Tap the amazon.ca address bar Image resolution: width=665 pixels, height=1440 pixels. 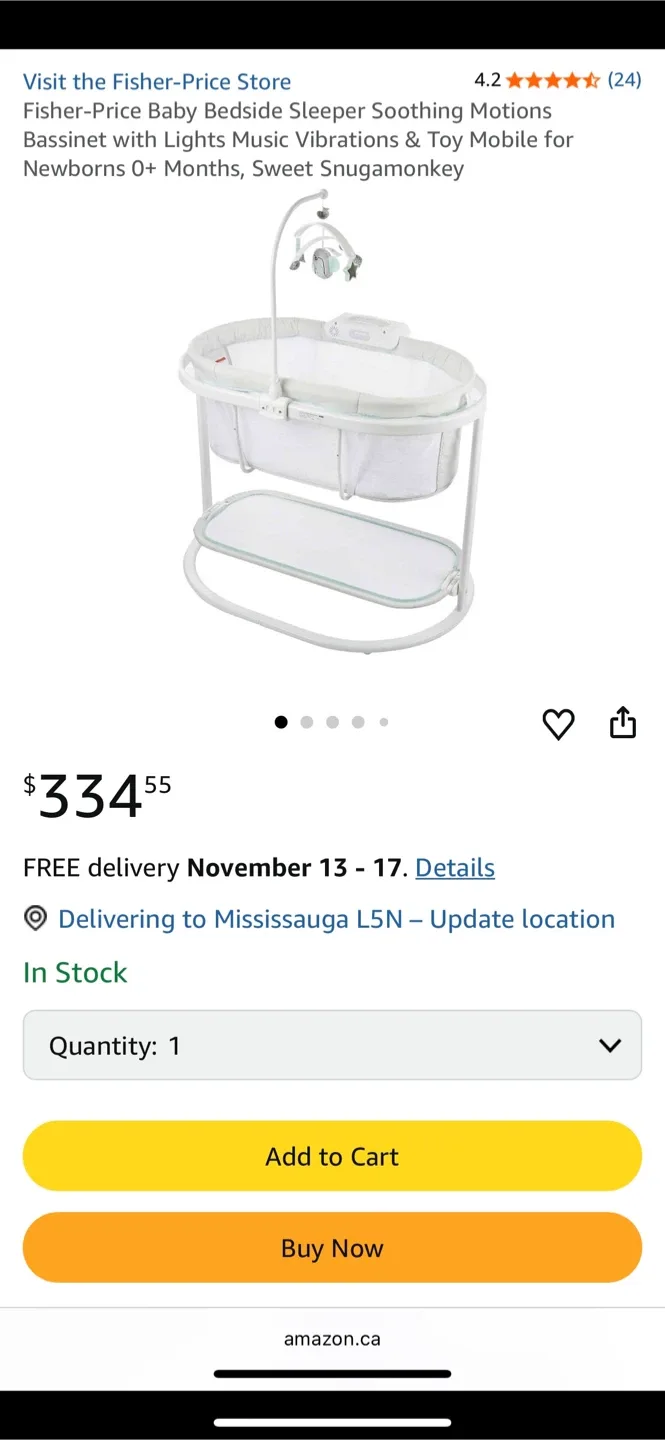(332, 1337)
